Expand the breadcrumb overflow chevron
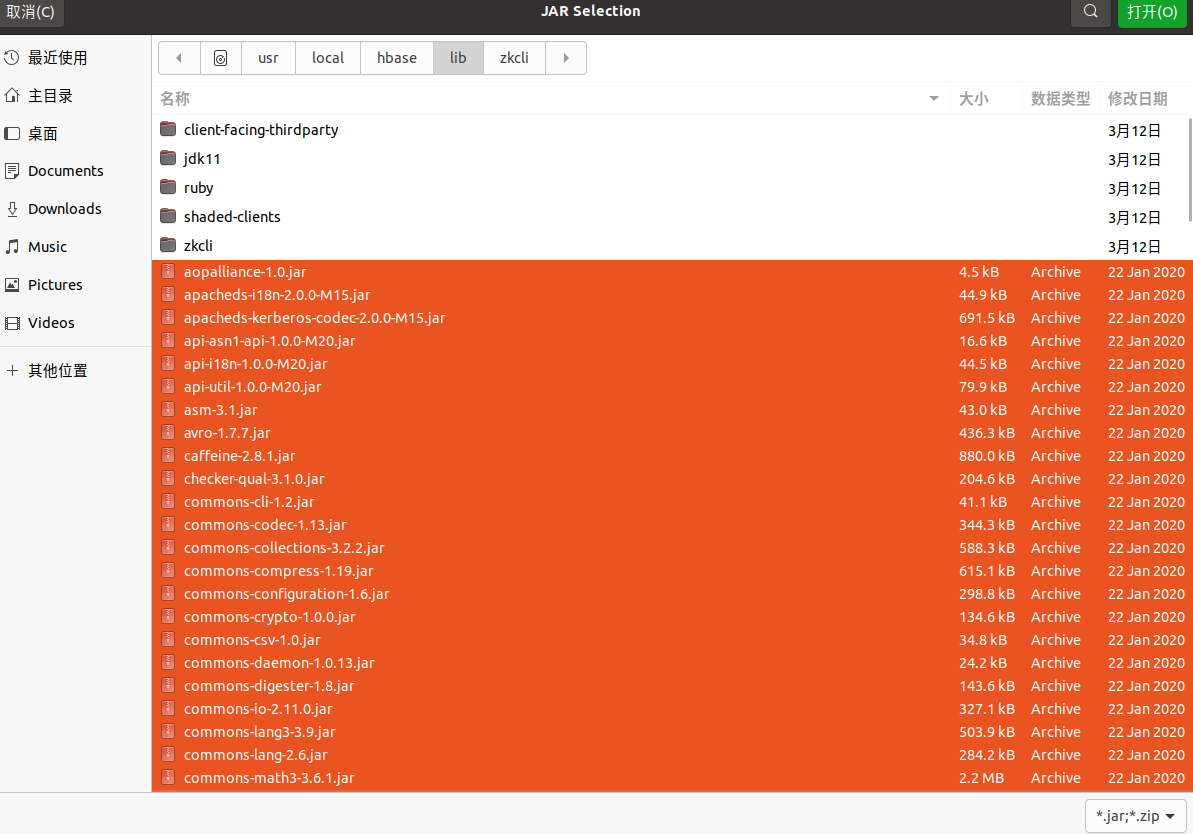Screen dimensions: 1193x834 [x=565, y=58]
